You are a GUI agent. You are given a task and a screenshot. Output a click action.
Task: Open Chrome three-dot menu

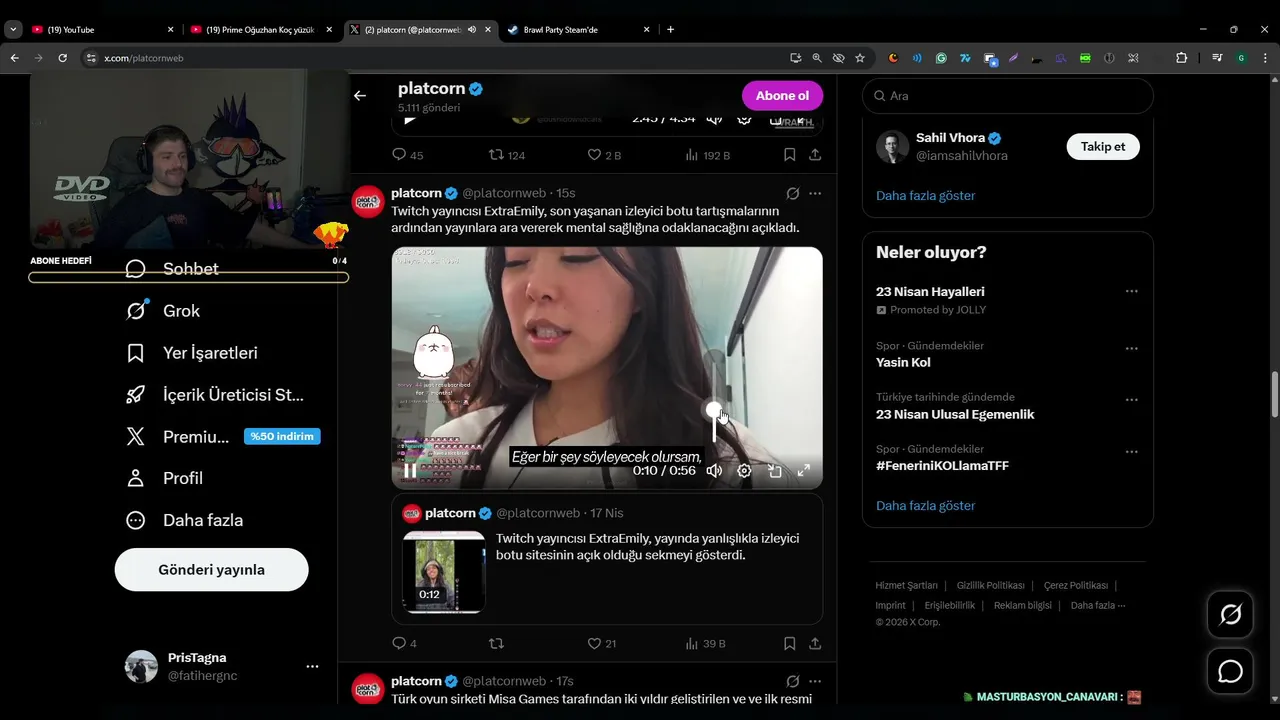[x=1267, y=58]
